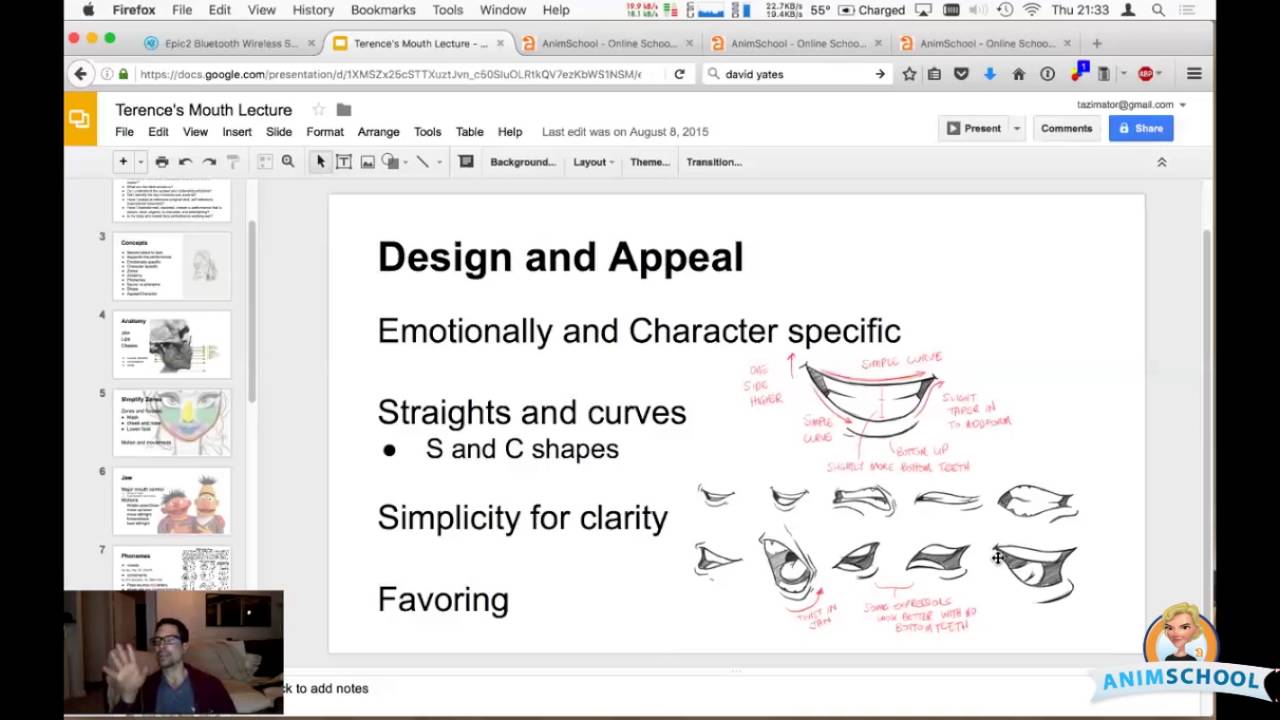The image size is (1280, 720).
Task: Click the Firefox Home icon
Action: pyautogui.click(x=1018, y=74)
